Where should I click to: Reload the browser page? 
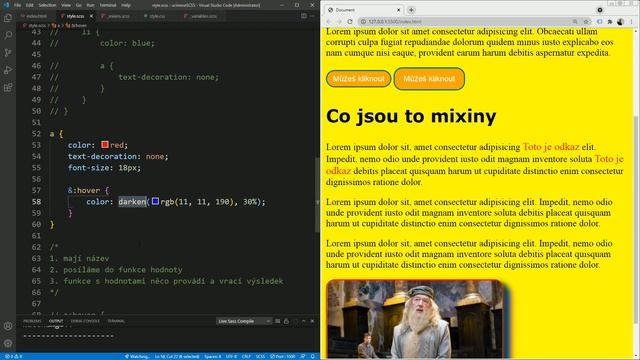(350, 22)
